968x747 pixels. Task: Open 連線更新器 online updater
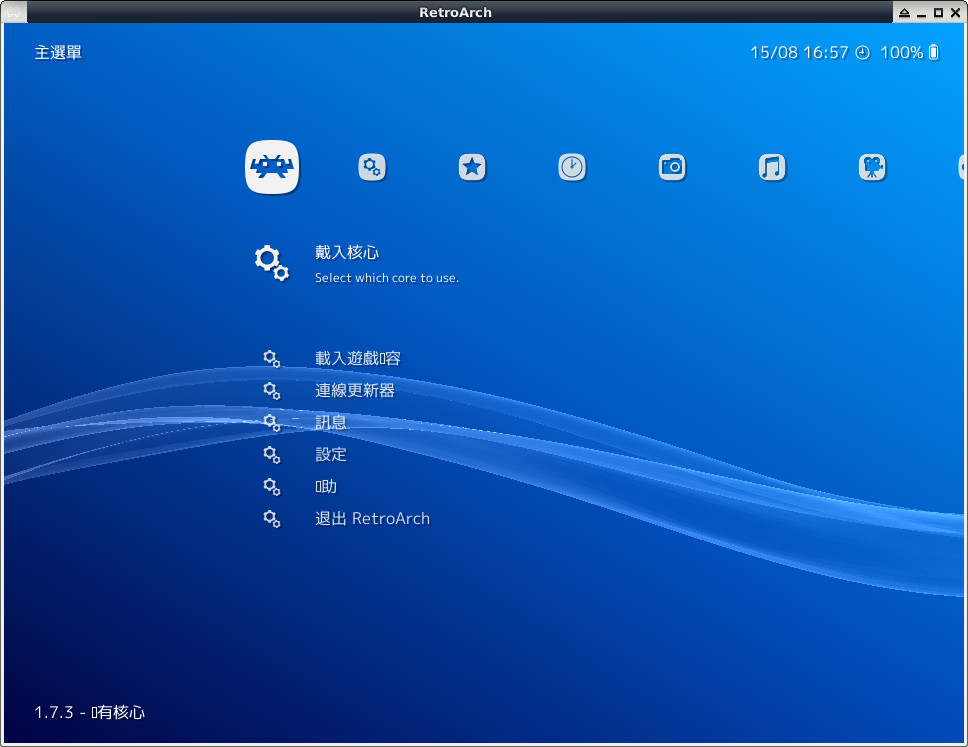[x=355, y=391]
